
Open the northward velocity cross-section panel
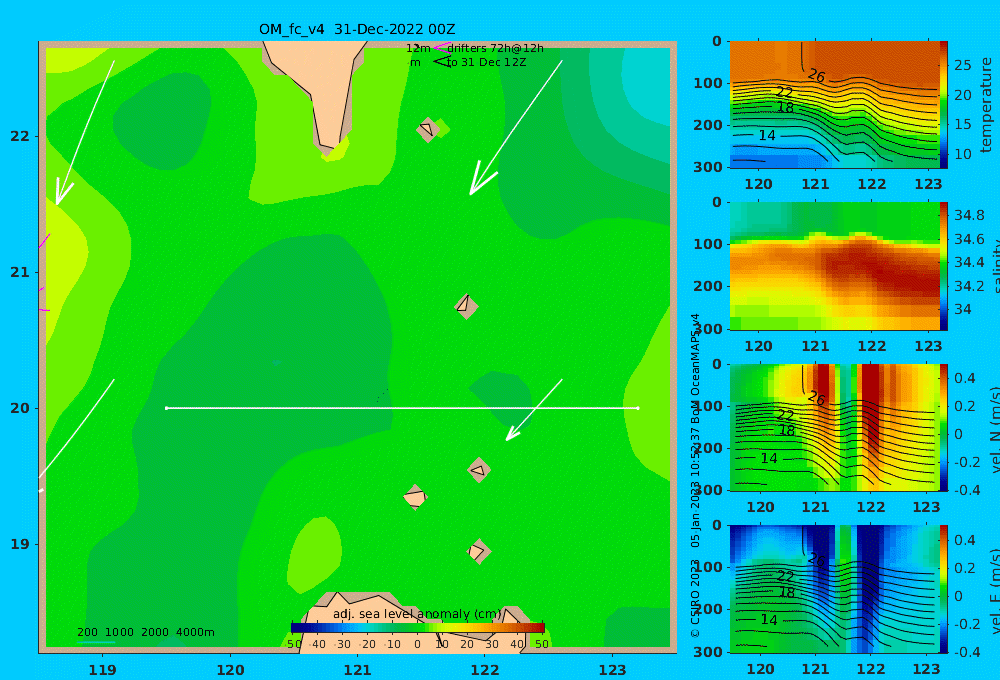835,427
